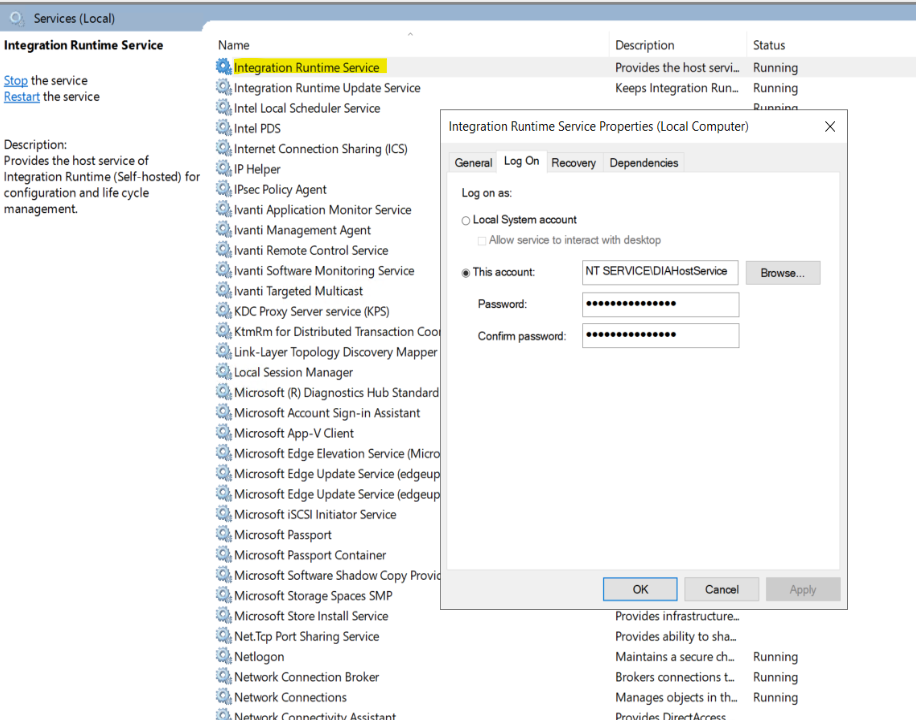Image resolution: width=916 pixels, height=720 pixels.
Task: Confirm with the OK button
Action: click(640, 589)
